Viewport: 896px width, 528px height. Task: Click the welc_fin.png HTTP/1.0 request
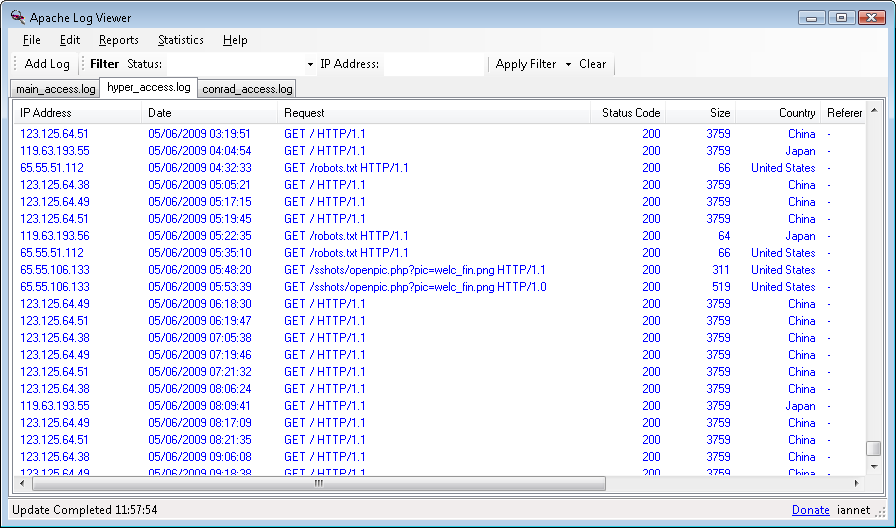[x=415, y=287]
